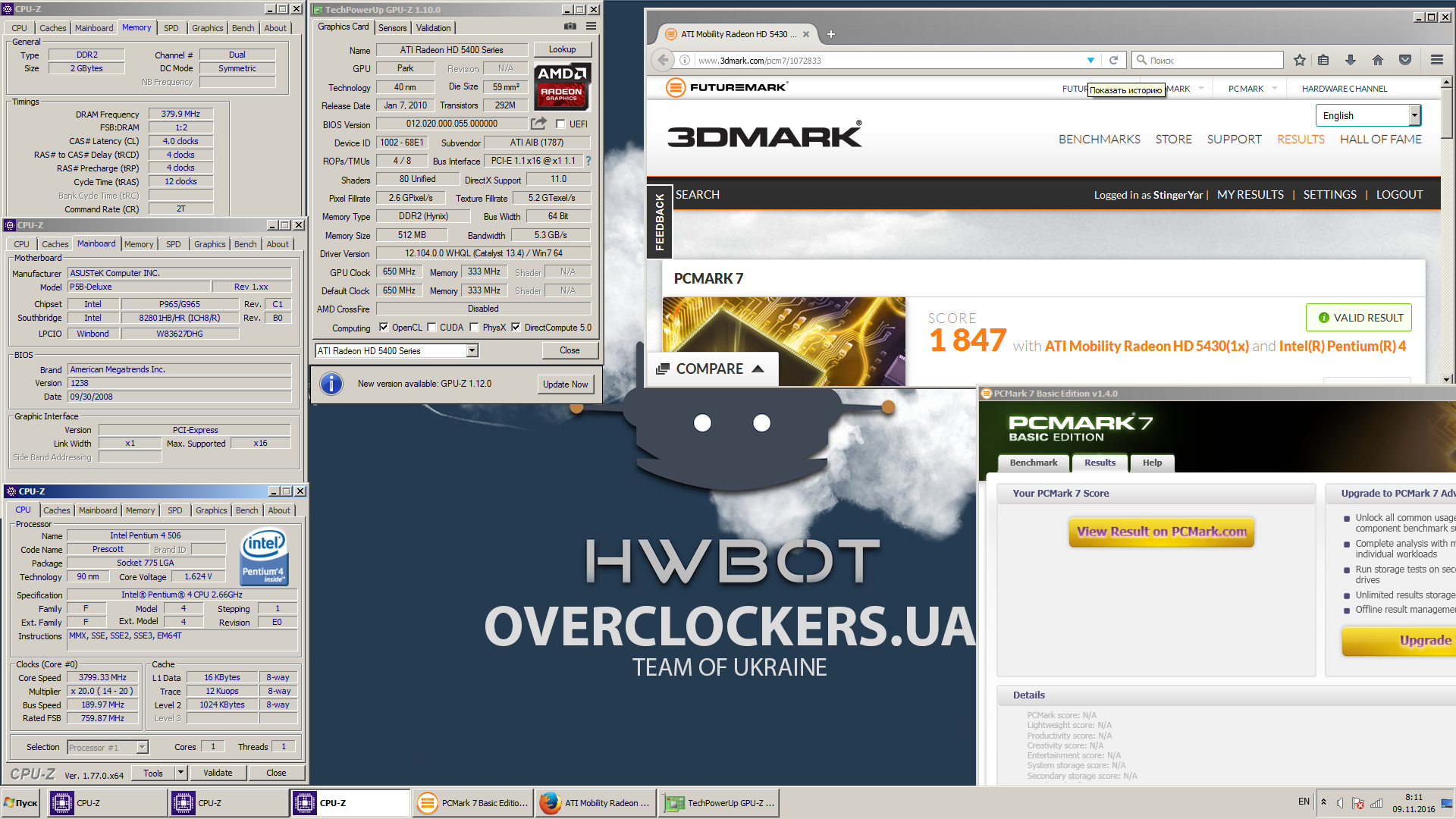Open the Firefox main menu icon
This screenshot has height=819, width=1456.
1437,60
